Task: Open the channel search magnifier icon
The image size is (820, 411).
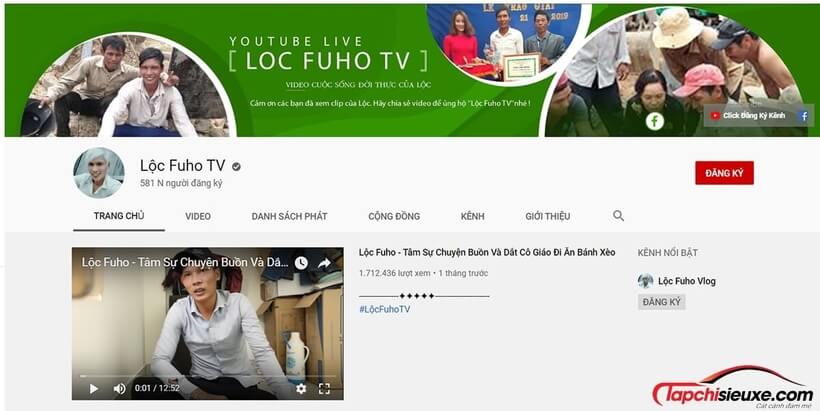Action: [x=618, y=216]
